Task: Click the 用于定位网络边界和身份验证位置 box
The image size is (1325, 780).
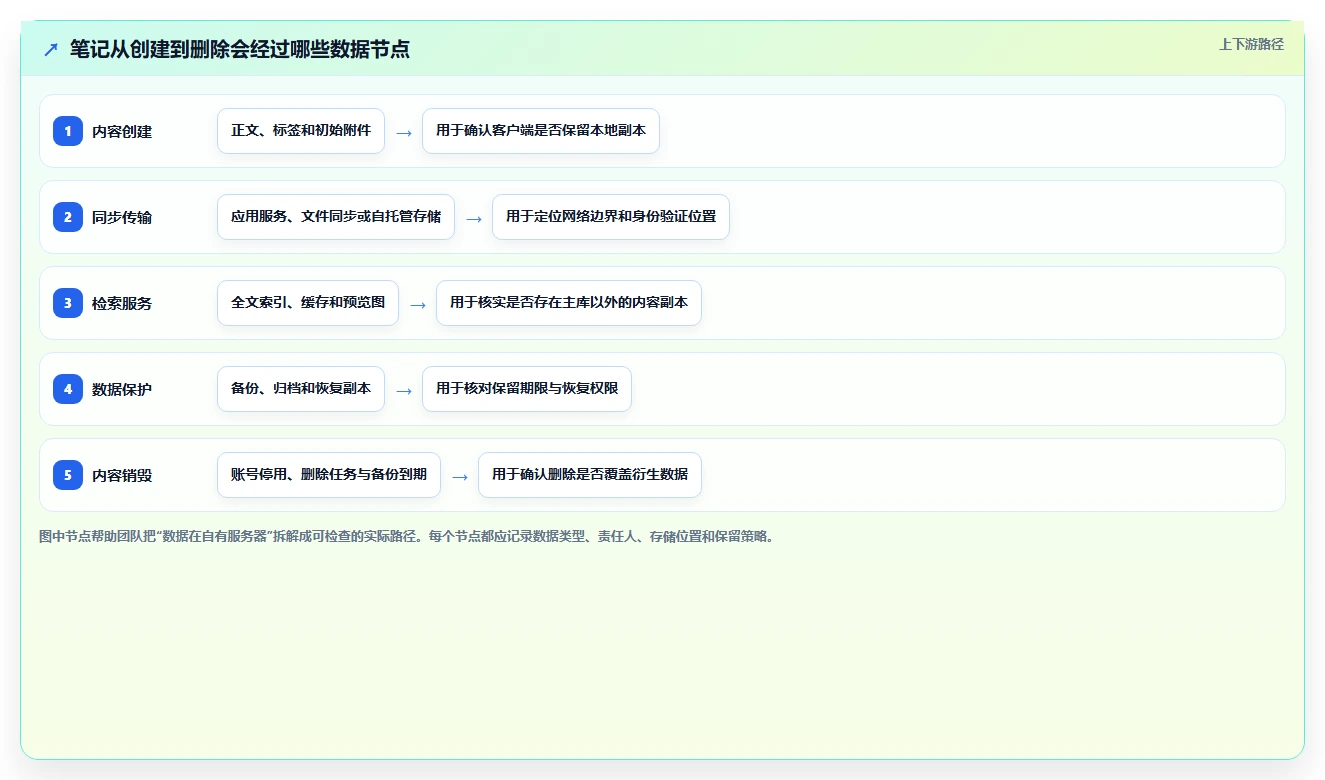Action: pos(611,217)
